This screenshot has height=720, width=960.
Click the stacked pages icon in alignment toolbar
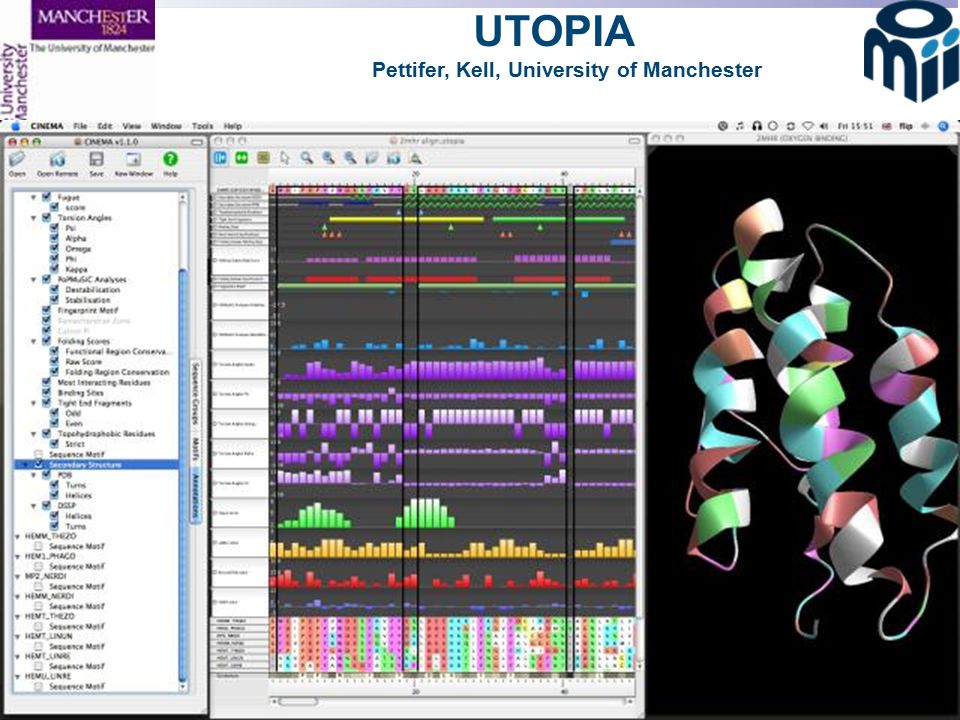[x=372, y=158]
